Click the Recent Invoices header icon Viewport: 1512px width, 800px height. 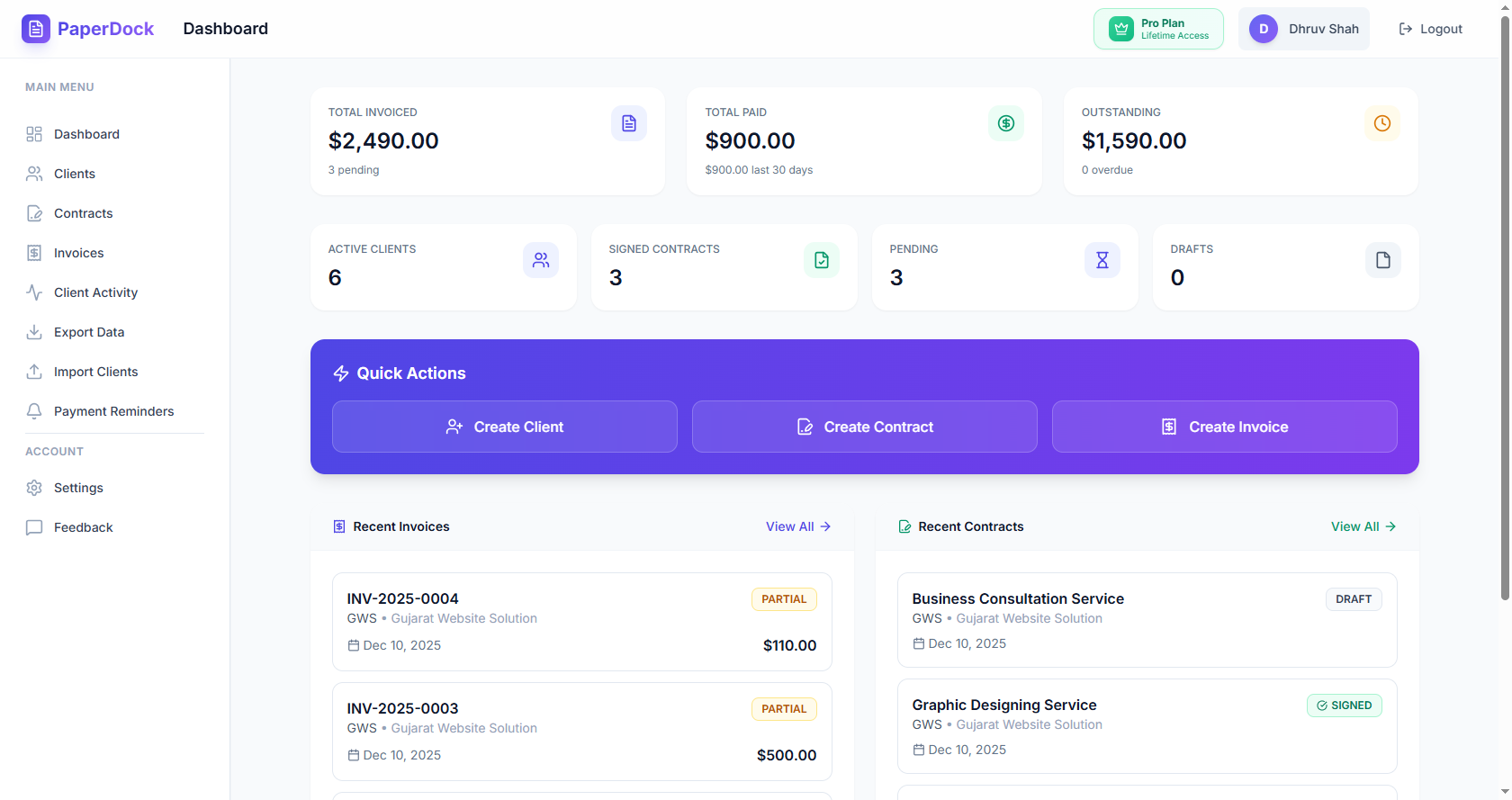pos(339,526)
